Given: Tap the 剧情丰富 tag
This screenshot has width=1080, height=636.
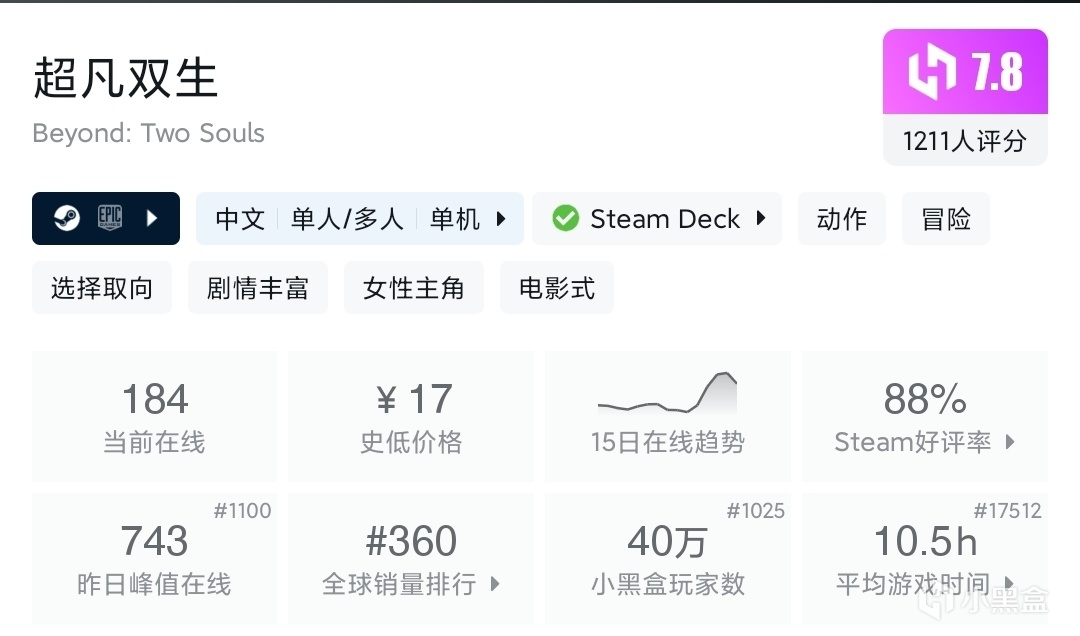Looking at the screenshot, I should pos(258,288).
